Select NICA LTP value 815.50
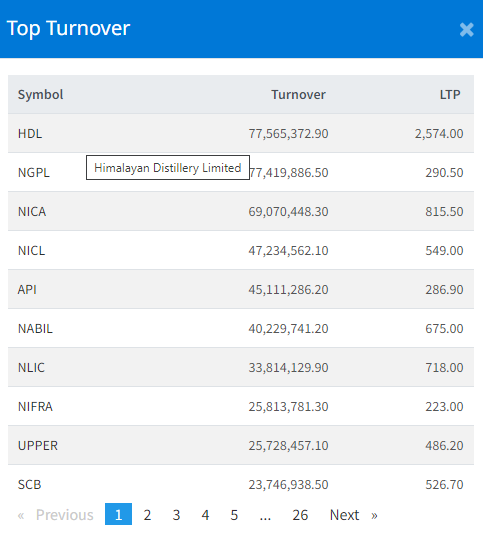The image size is (483, 549). [444, 212]
